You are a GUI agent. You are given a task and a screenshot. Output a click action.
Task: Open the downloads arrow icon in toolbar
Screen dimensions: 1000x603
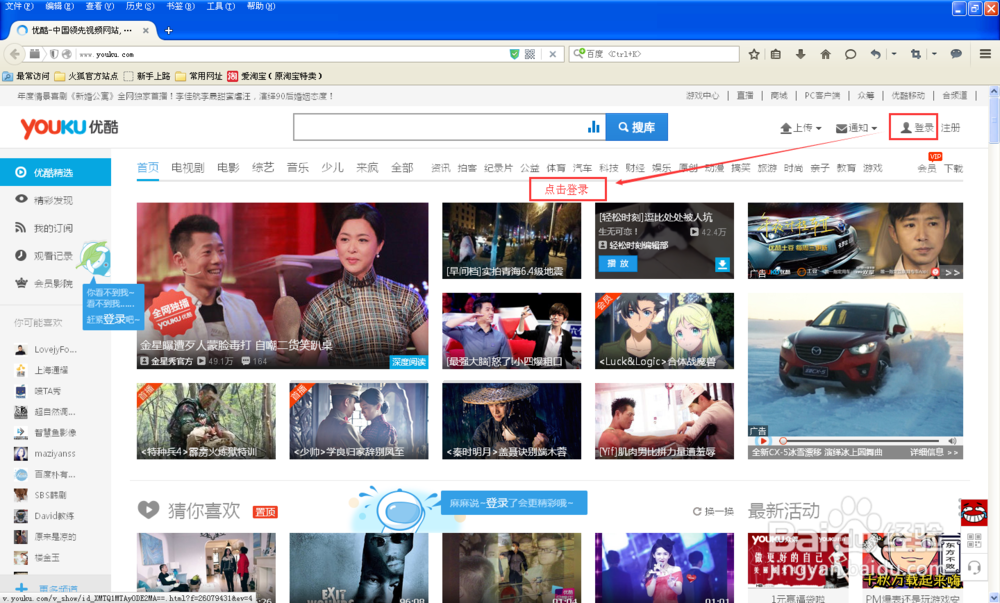800,54
